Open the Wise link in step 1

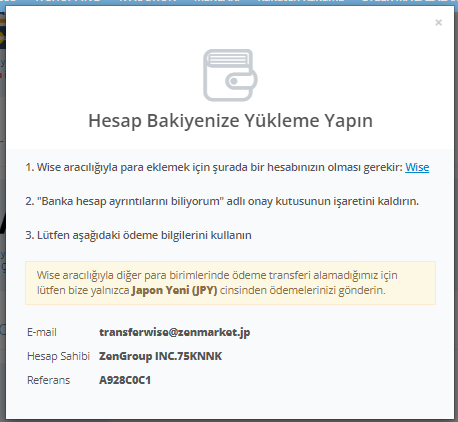tap(417, 167)
